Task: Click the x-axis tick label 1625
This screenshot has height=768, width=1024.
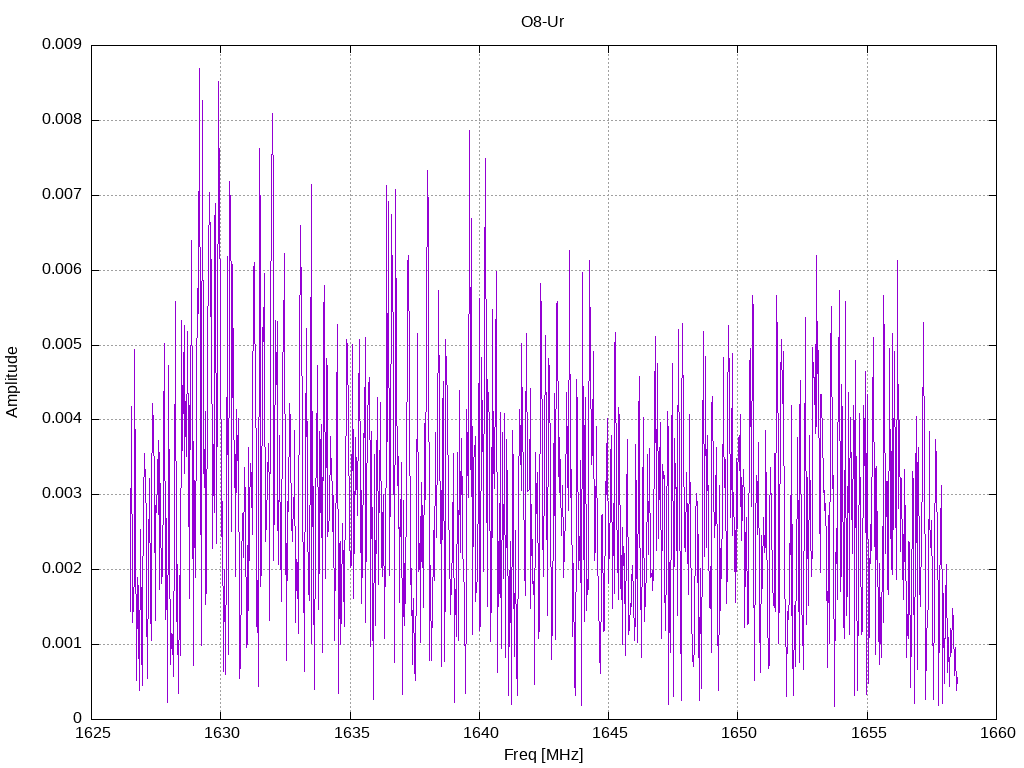Action: 93,733
